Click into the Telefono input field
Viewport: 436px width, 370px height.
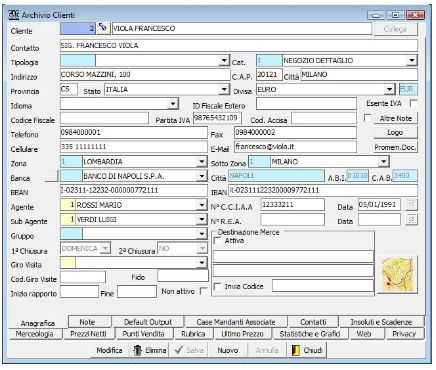[x=134, y=132]
